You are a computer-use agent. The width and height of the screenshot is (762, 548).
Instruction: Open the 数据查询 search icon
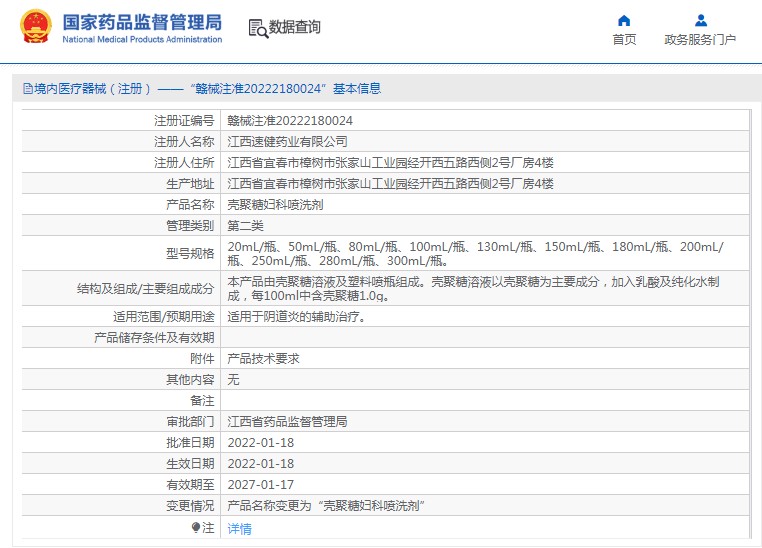258,29
